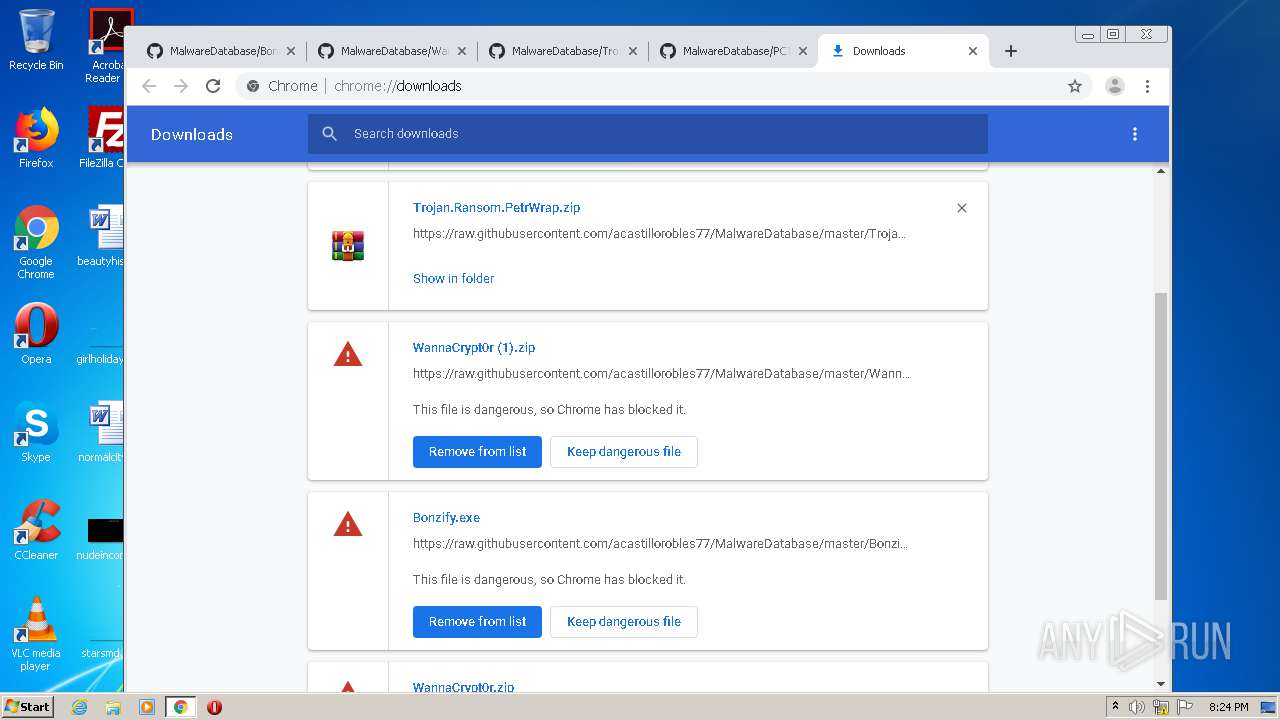This screenshot has height=720, width=1280.
Task: Open Windows Explorer from the taskbar
Action: [113, 707]
